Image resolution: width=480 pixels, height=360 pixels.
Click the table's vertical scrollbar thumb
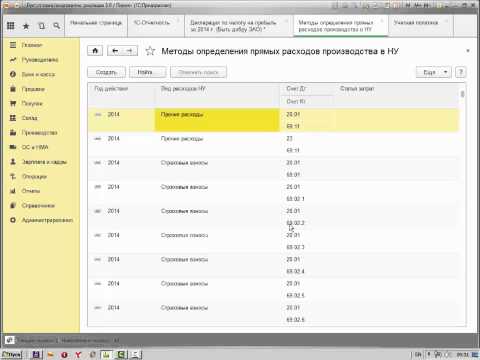462,94
